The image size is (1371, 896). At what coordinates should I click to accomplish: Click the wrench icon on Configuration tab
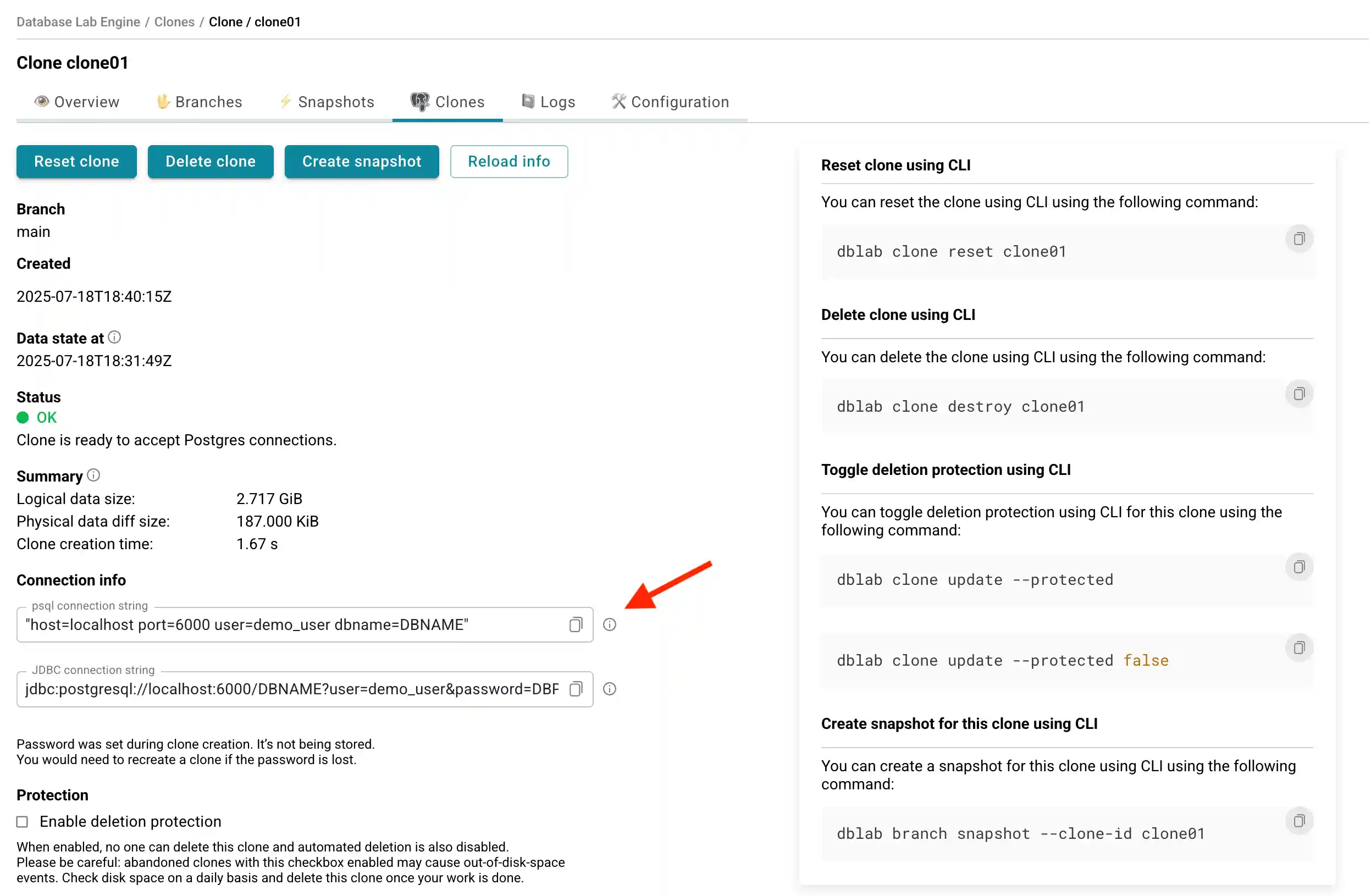618,101
